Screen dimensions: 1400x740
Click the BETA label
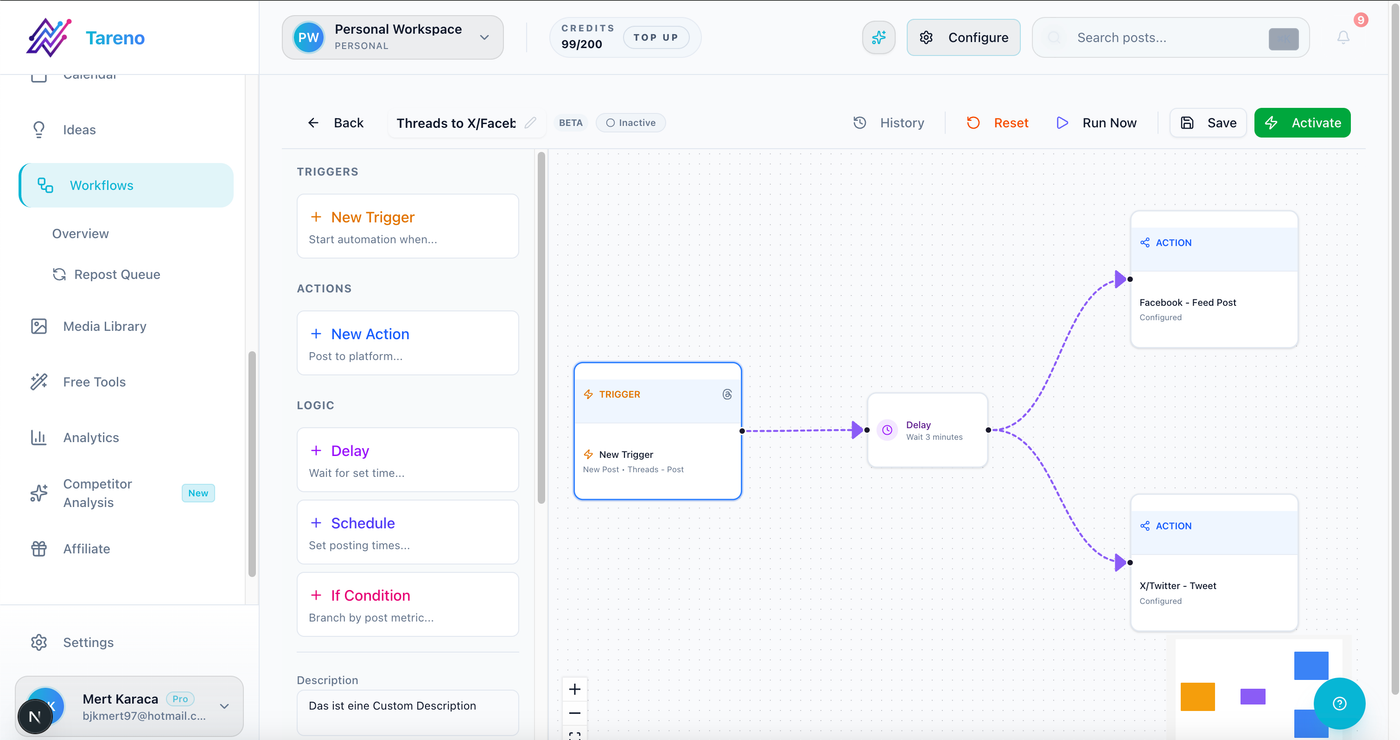[x=571, y=123]
